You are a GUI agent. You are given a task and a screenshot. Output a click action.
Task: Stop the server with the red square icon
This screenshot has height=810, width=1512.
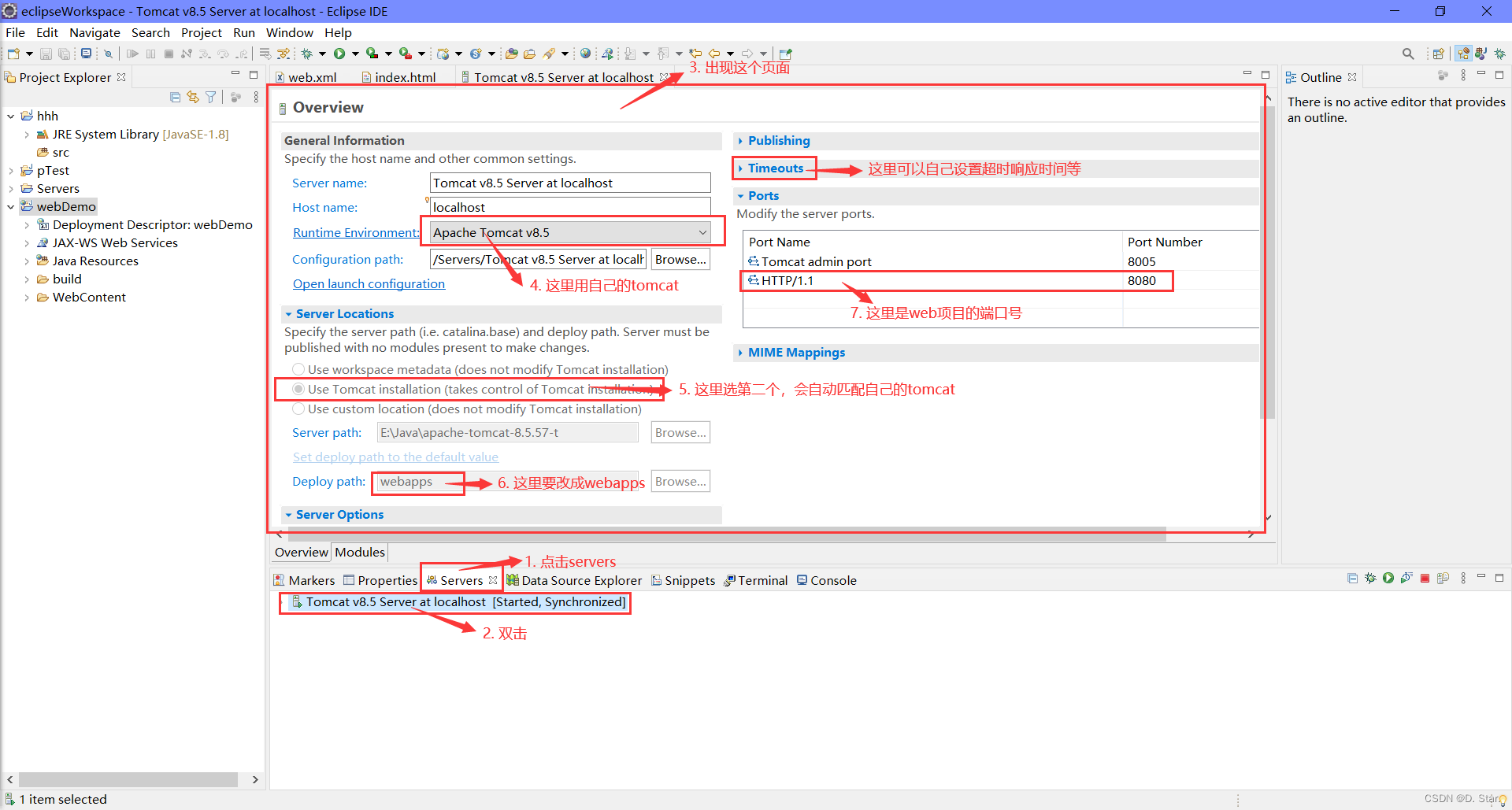pos(1425,578)
